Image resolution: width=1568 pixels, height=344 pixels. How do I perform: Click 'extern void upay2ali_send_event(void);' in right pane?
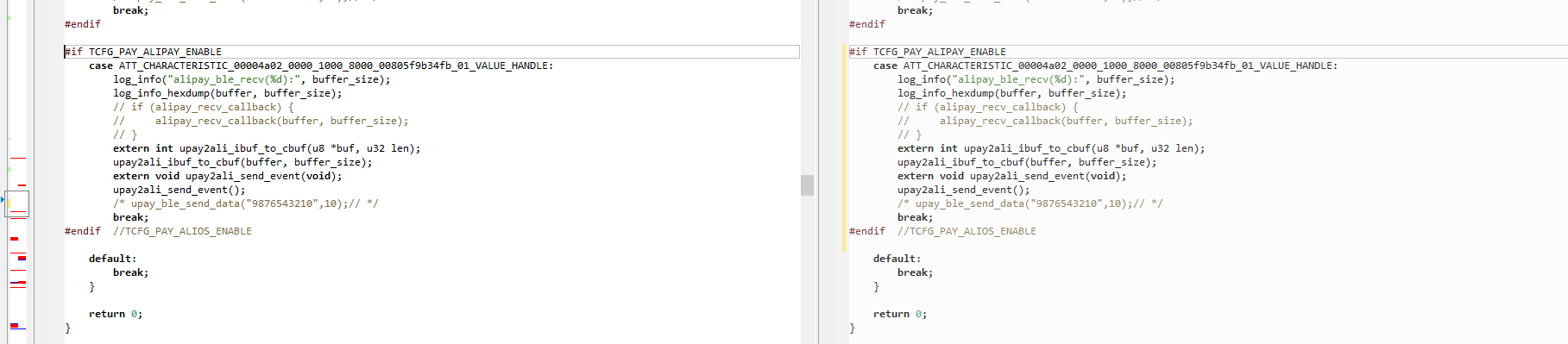pos(1012,176)
